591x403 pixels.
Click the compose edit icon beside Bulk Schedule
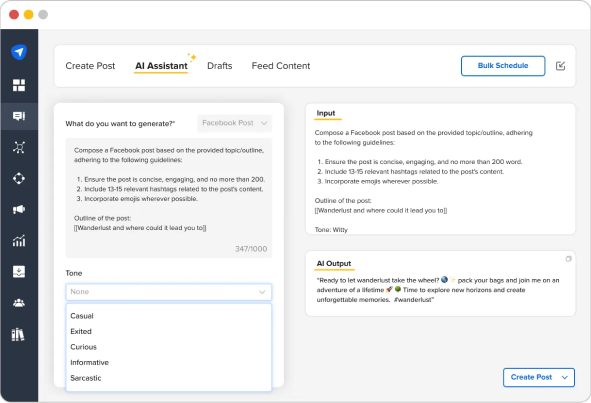tap(560, 66)
